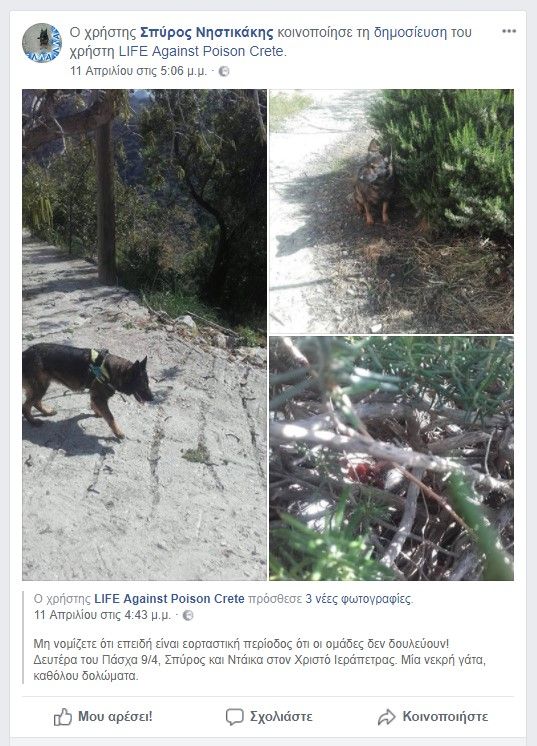Open the three-dots post options menu
The width and height of the screenshot is (537, 746).
508,31
